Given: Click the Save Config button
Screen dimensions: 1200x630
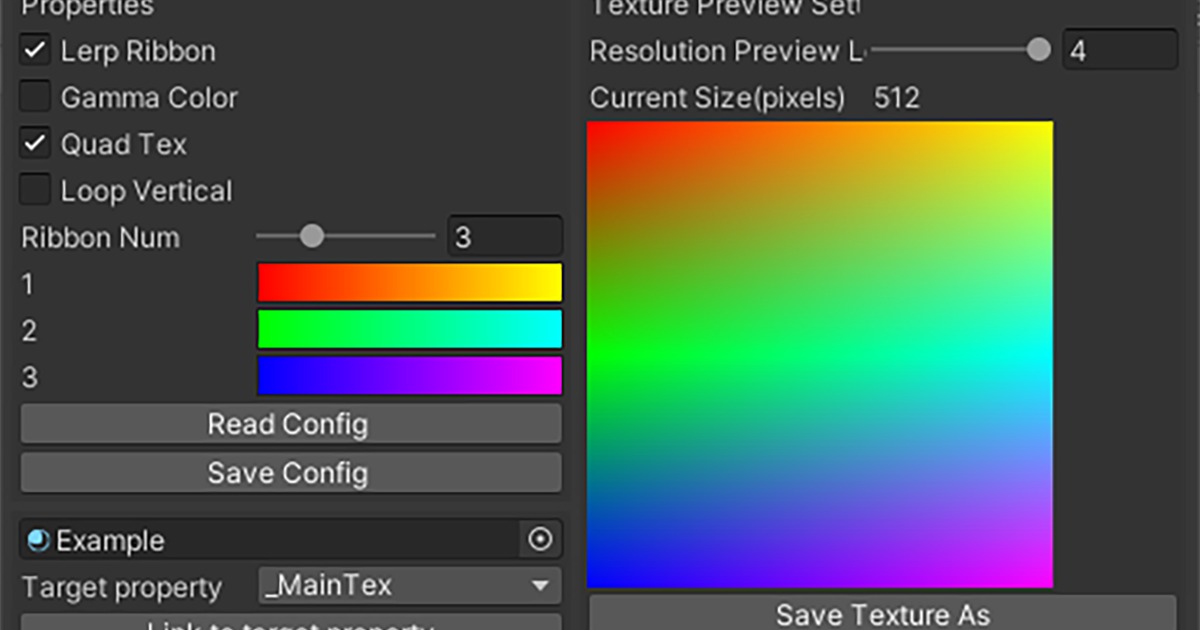Looking at the screenshot, I should [289, 472].
